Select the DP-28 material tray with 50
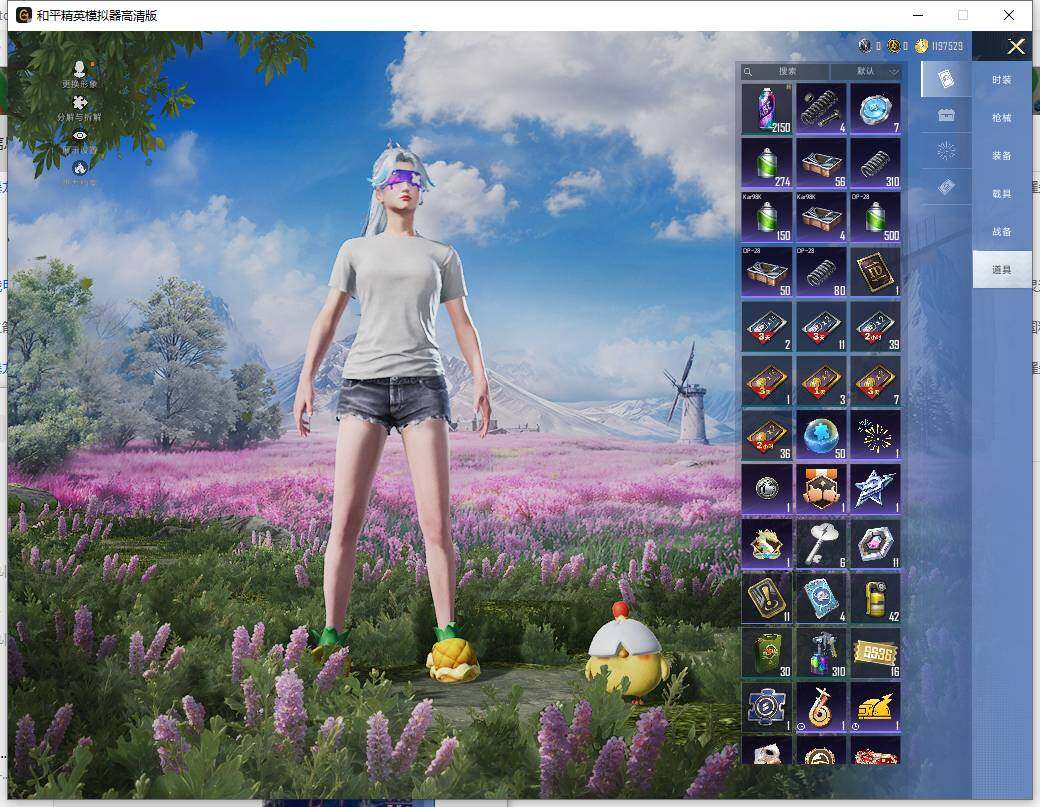1040x807 pixels. tap(767, 272)
